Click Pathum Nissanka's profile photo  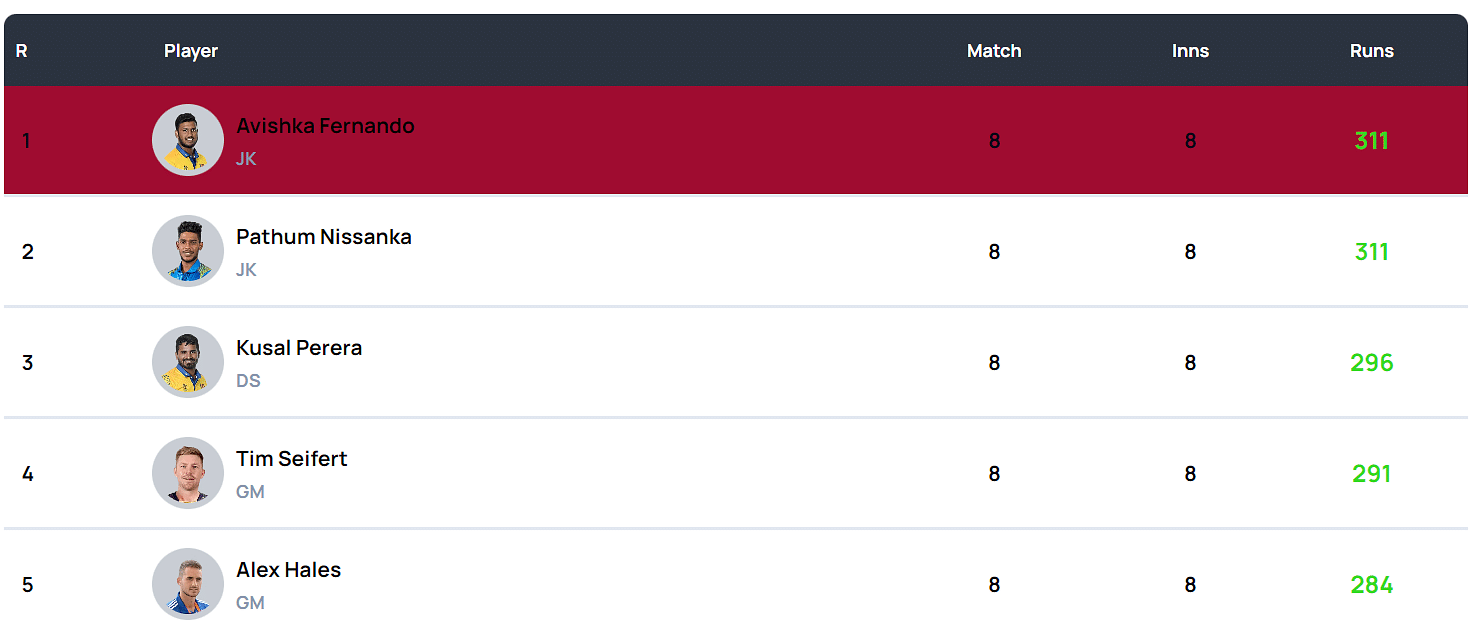[188, 251]
